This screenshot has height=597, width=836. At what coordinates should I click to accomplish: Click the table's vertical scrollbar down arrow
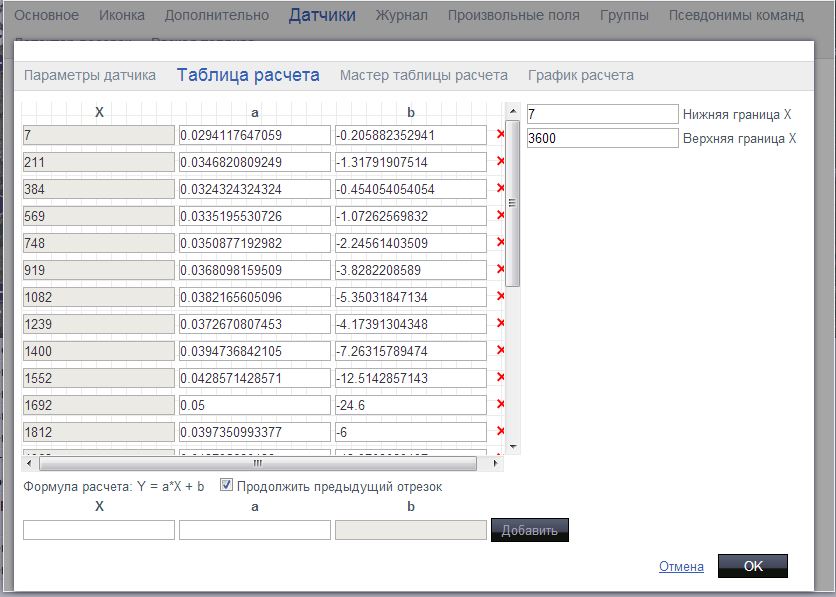[513, 446]
